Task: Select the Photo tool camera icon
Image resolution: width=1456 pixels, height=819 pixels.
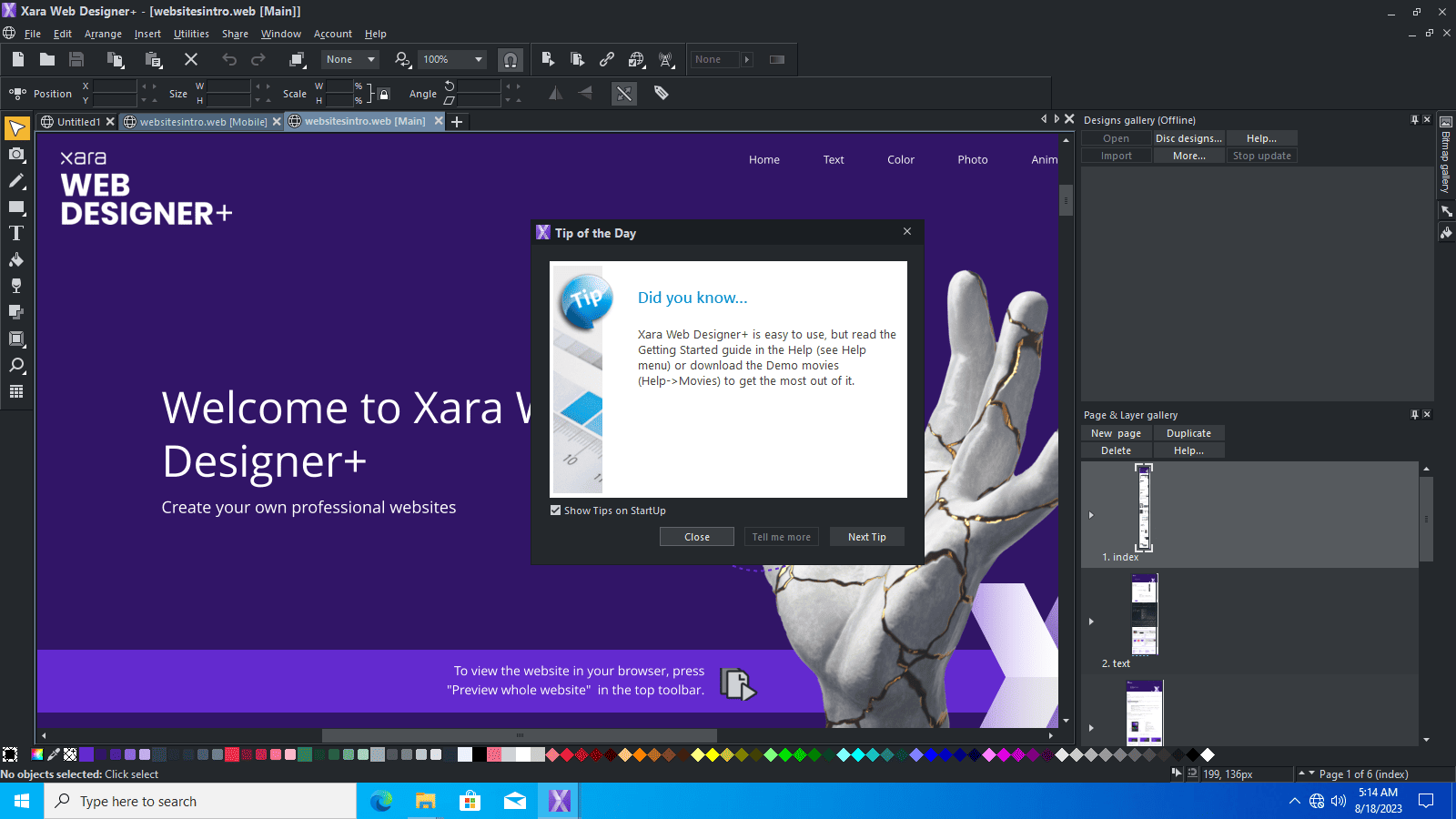Action: tap(16, 155)
